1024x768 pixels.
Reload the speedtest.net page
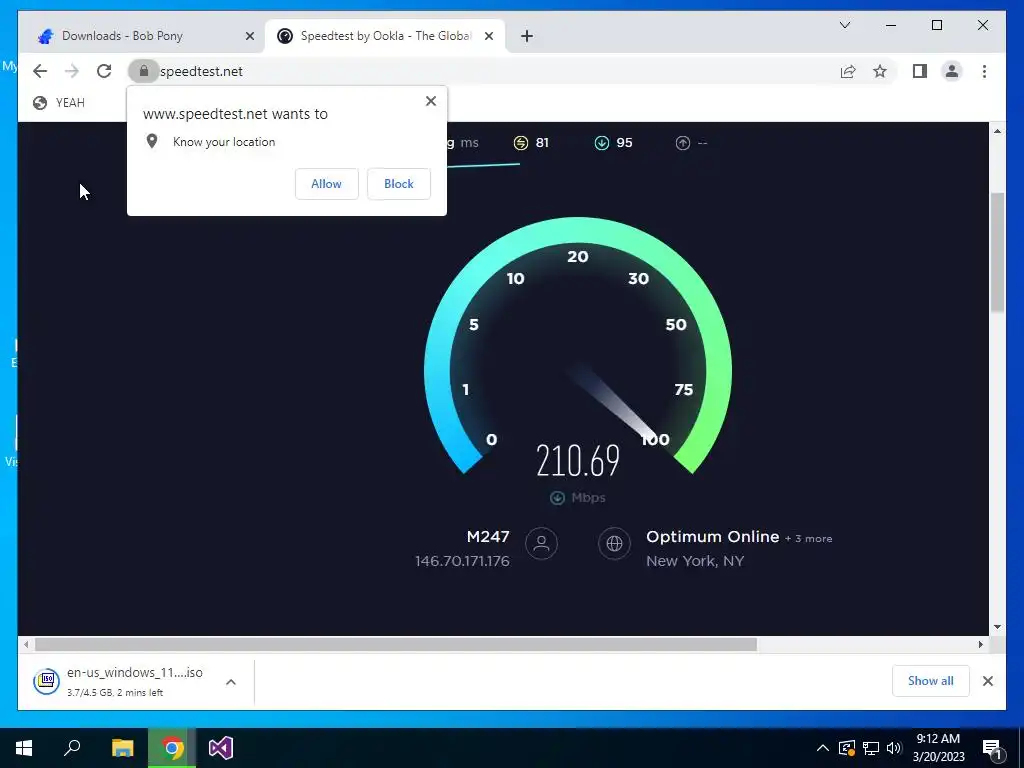tap(104, 71)
